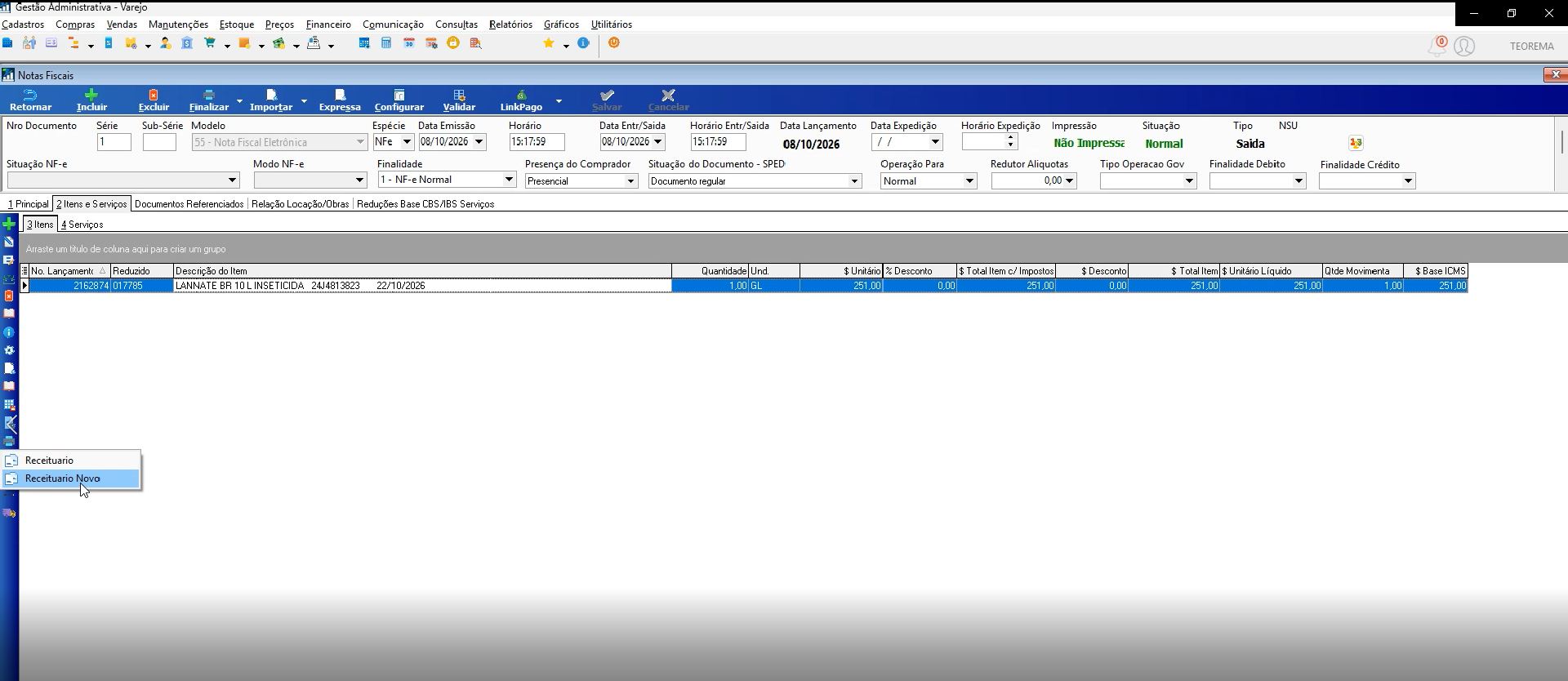1568x681 pixels.
Task: Click the printer icon in the left sidebar
Action: coord(9,442)
